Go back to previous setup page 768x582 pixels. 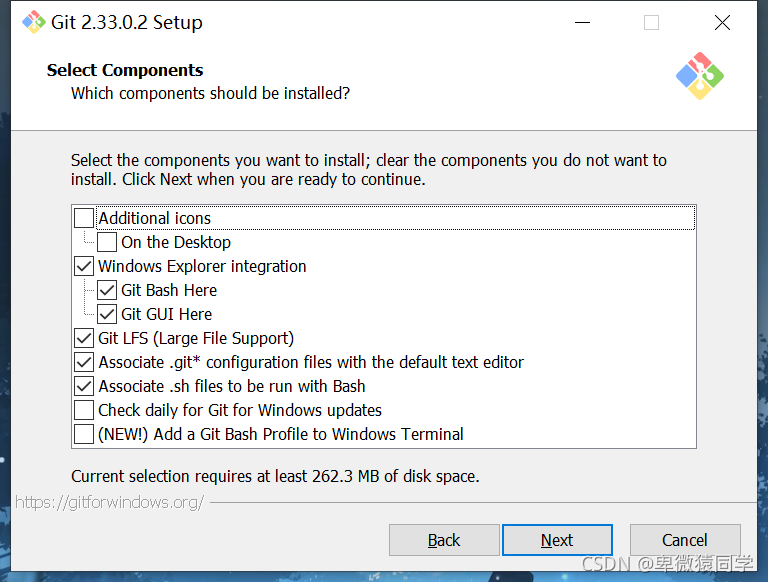(444, 540)
